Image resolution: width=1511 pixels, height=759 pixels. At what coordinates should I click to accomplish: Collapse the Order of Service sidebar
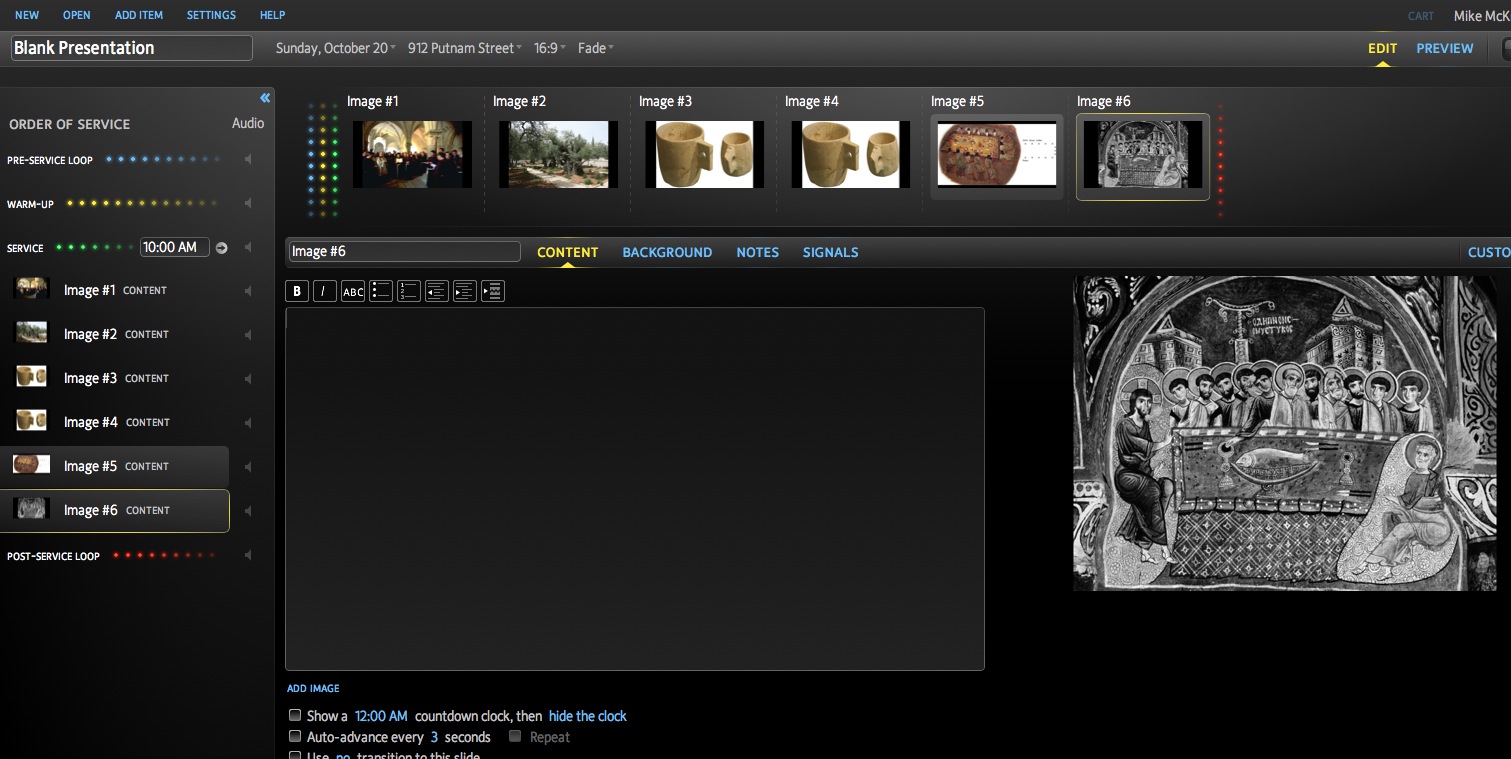[265, 98]
